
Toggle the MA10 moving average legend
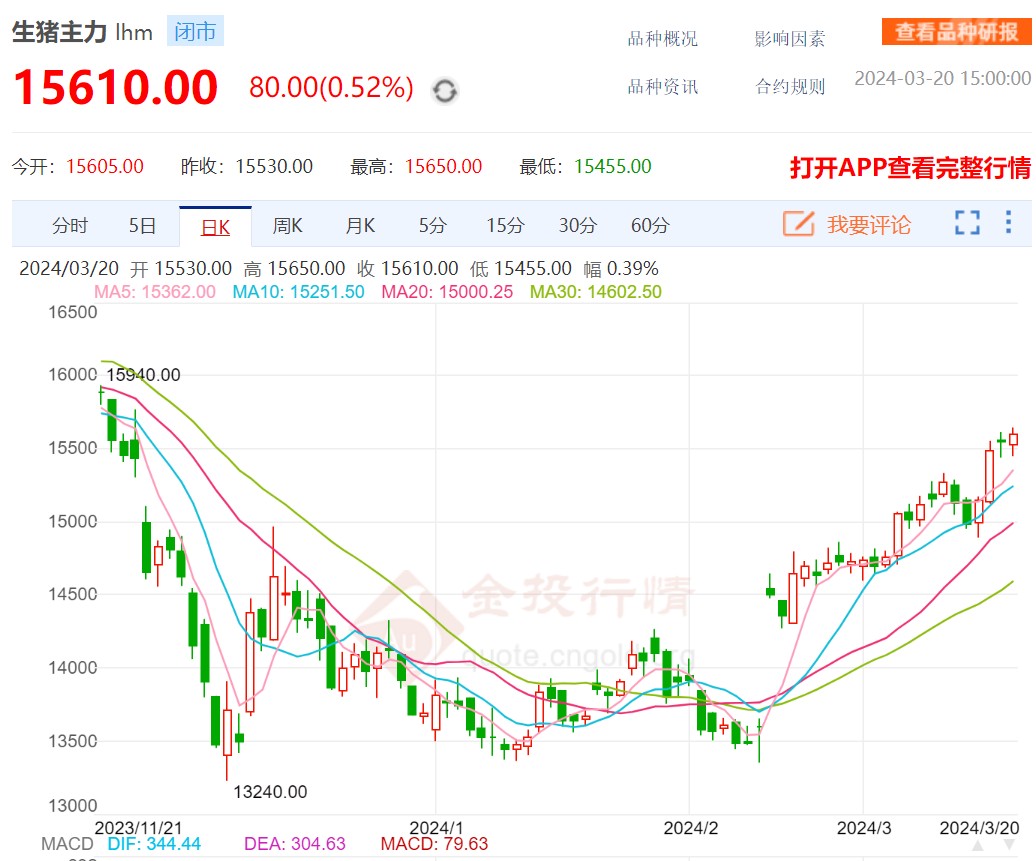tap(298, 292)
